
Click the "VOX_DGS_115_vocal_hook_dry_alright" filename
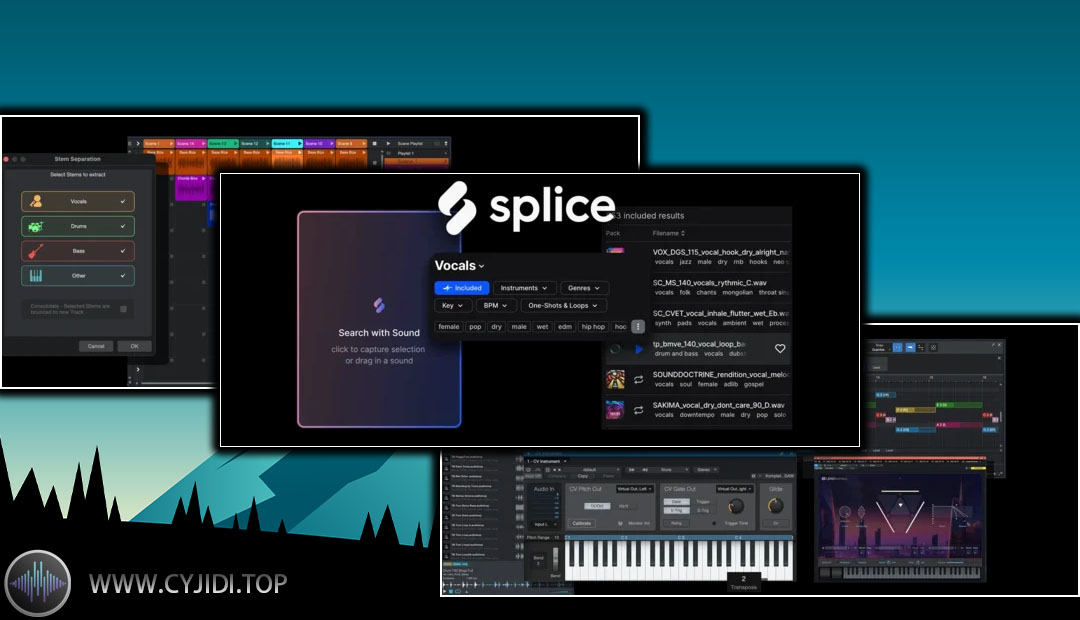click(720, 252)
